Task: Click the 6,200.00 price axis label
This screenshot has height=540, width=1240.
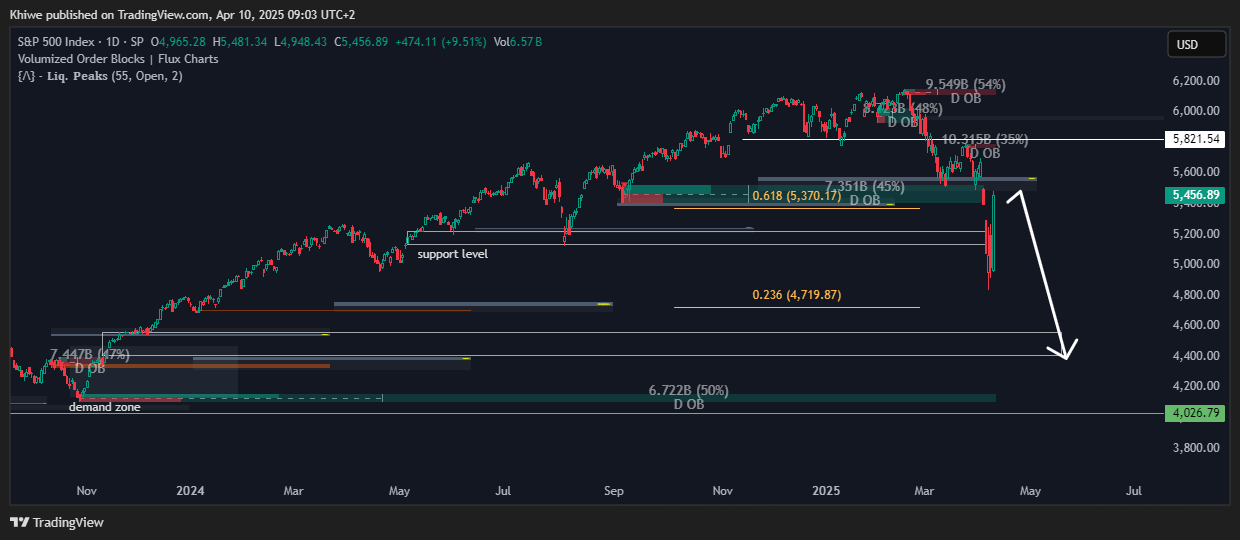Action: tap(1194, 80)
